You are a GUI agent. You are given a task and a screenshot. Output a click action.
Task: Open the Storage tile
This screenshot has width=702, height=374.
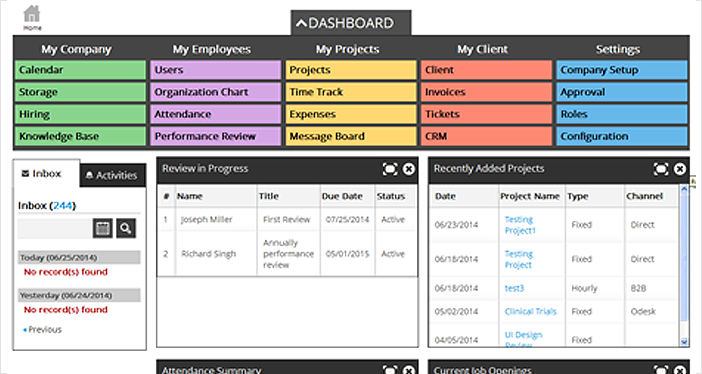[80, 92]
